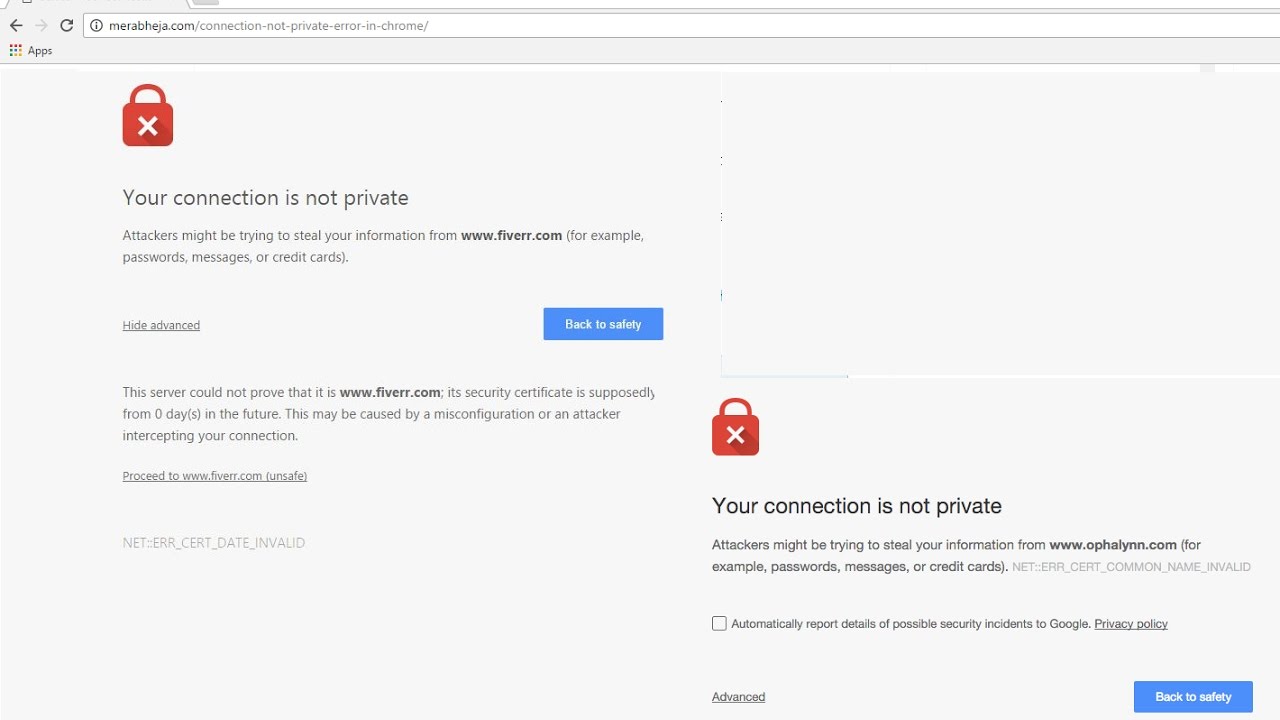Click the browser forward arrow

point(41,26)
